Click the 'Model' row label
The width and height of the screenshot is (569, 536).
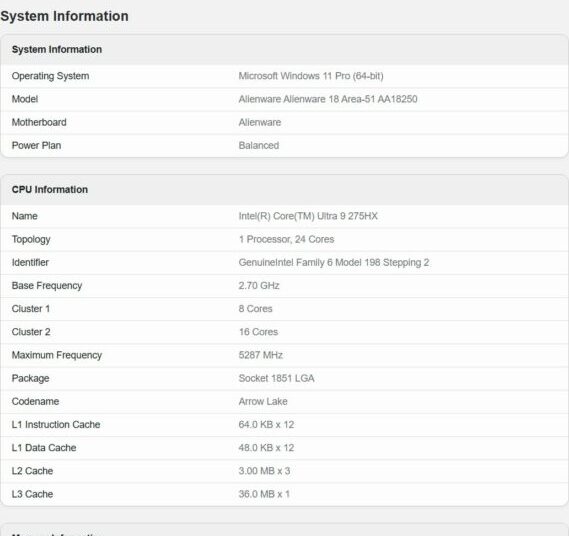pyautogui.click(x=25, y=99)
